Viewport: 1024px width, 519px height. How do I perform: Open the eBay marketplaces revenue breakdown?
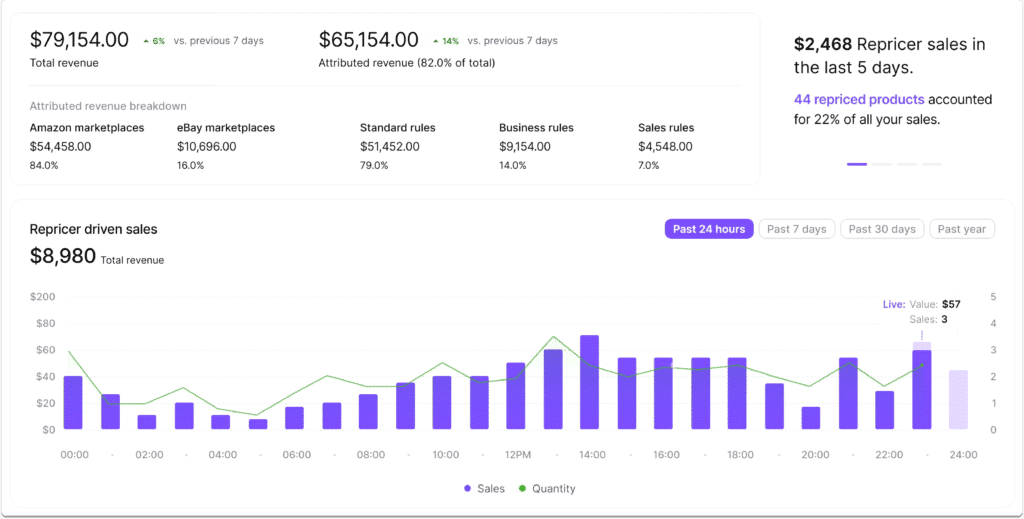tap(225, 128)
